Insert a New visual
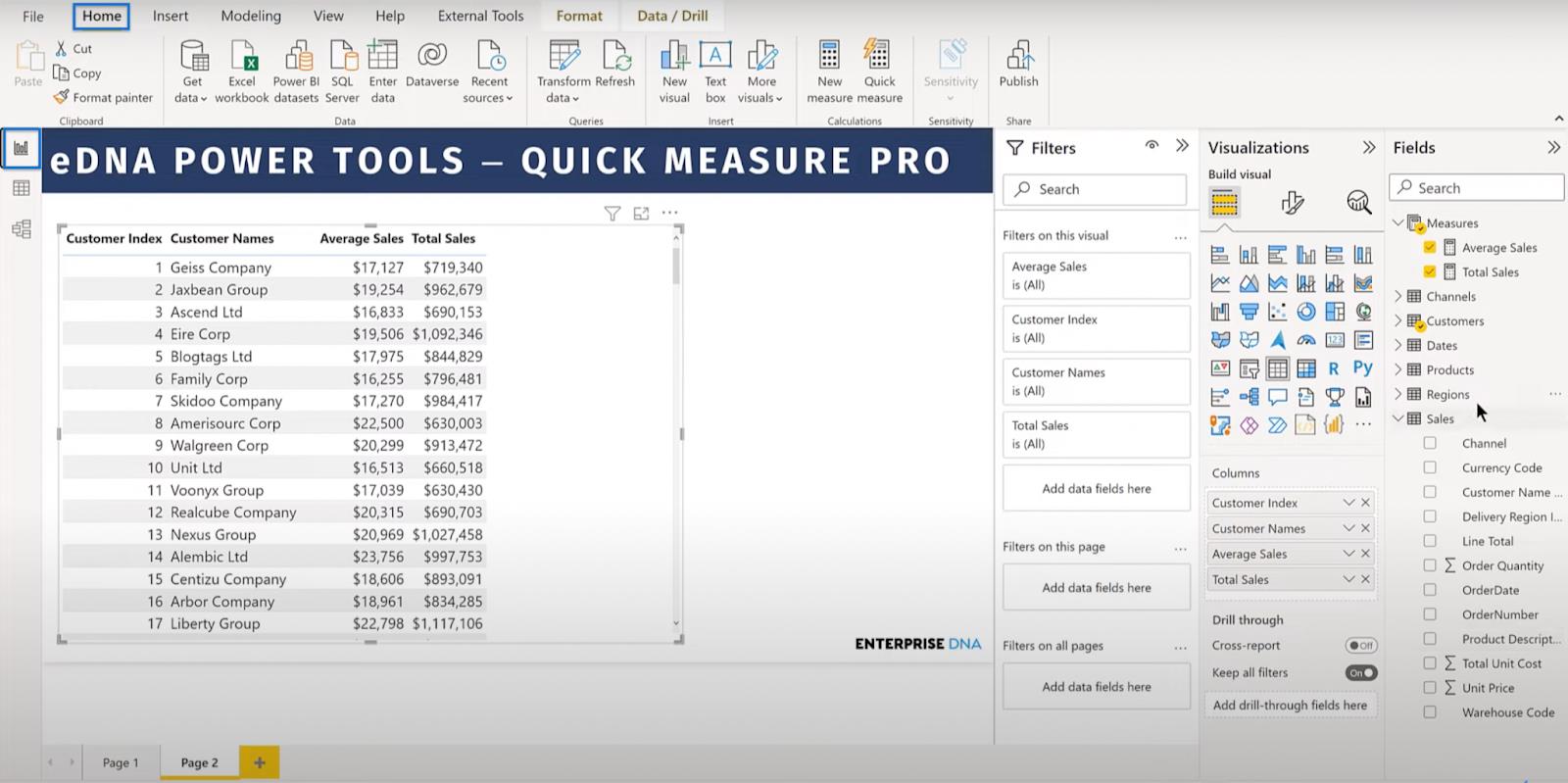This screenshot has height=783, width=1568. 674,71
